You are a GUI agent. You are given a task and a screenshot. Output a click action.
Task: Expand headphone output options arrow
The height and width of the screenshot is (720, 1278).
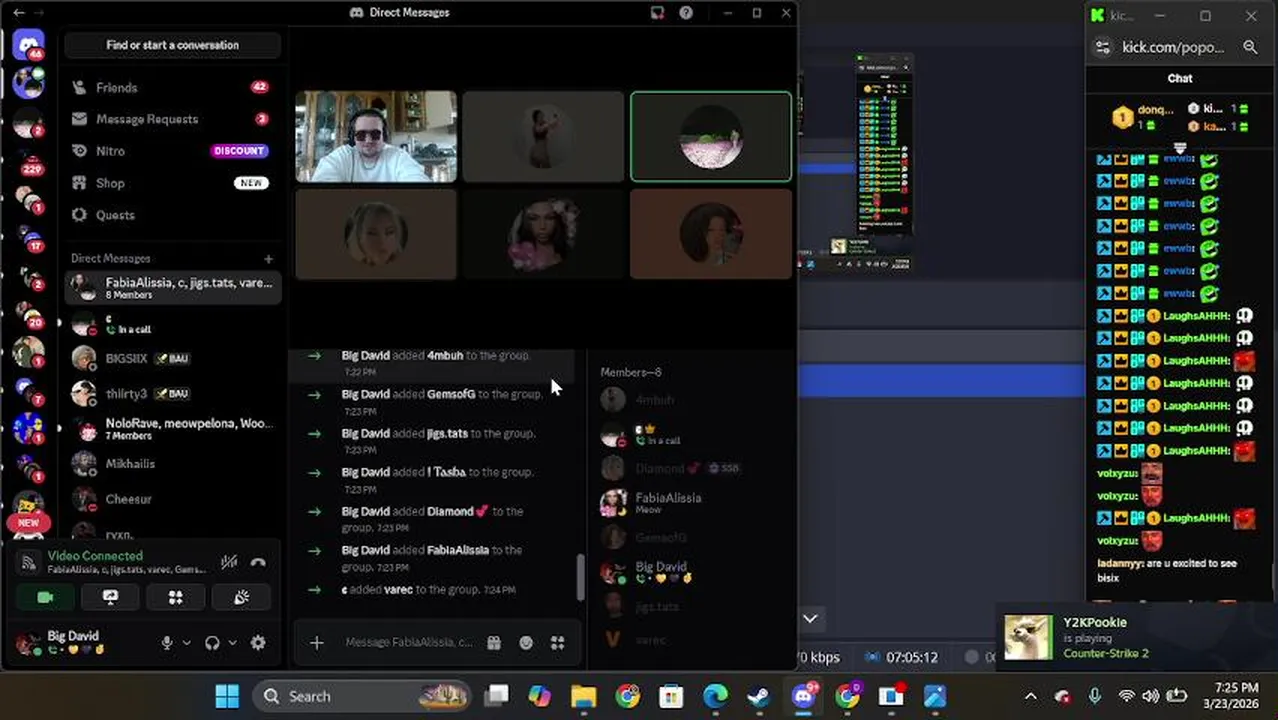tap(232, 643)
